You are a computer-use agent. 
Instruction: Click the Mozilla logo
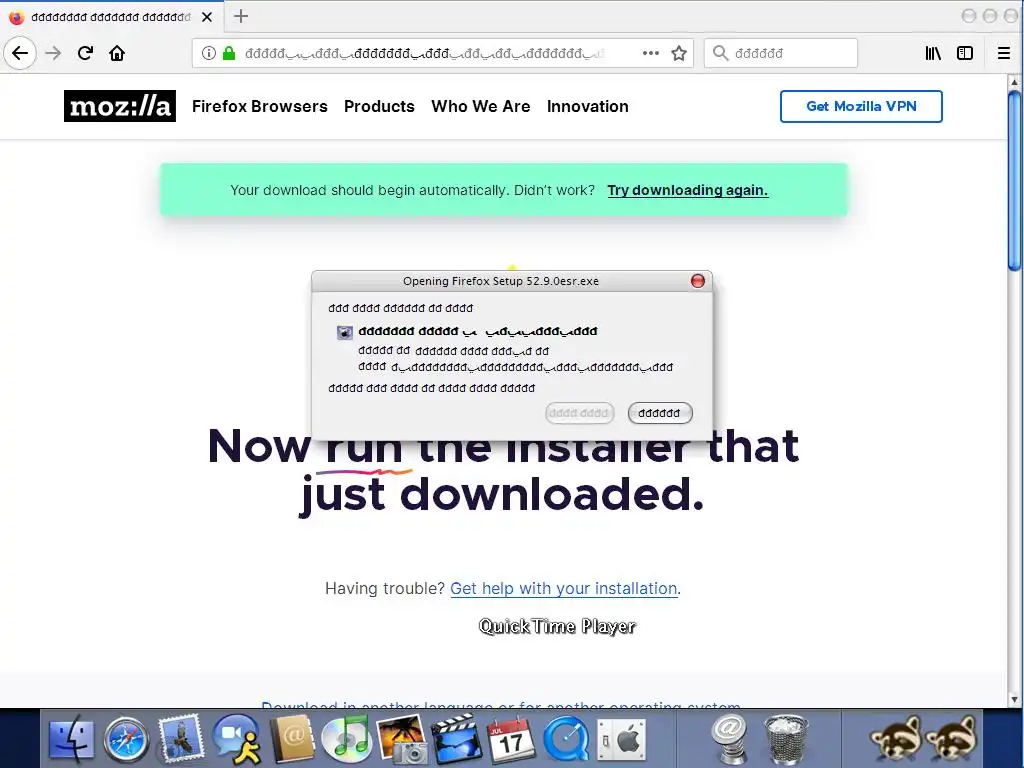pyautogui.click(x=120, y=106)
